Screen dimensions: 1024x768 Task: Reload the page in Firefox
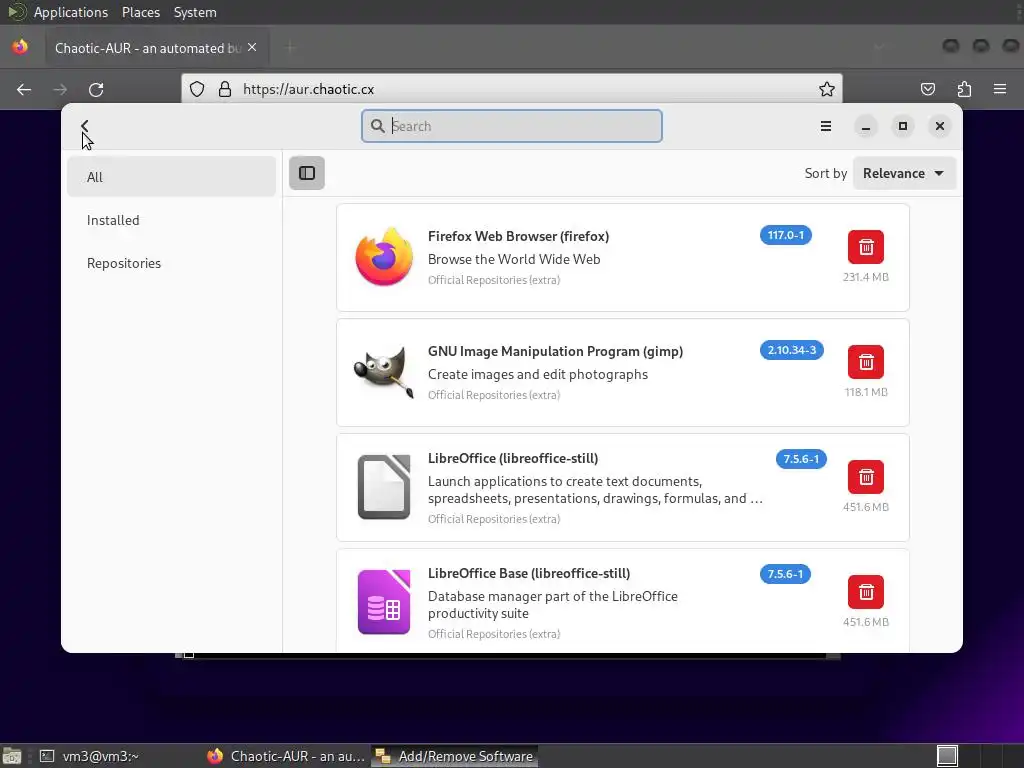coord(96,89)
